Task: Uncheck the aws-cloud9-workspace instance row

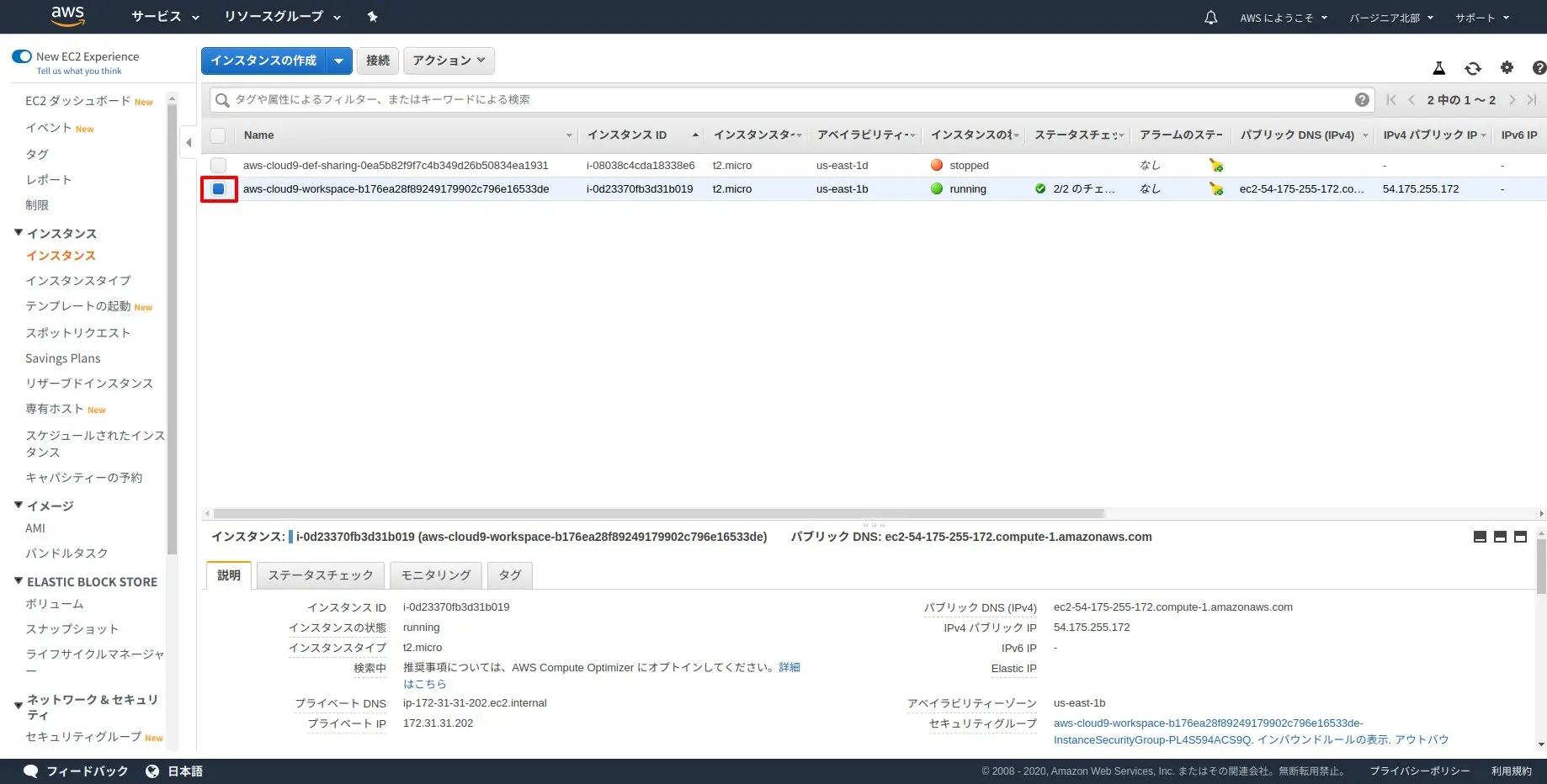Action: tap(218, 188)
